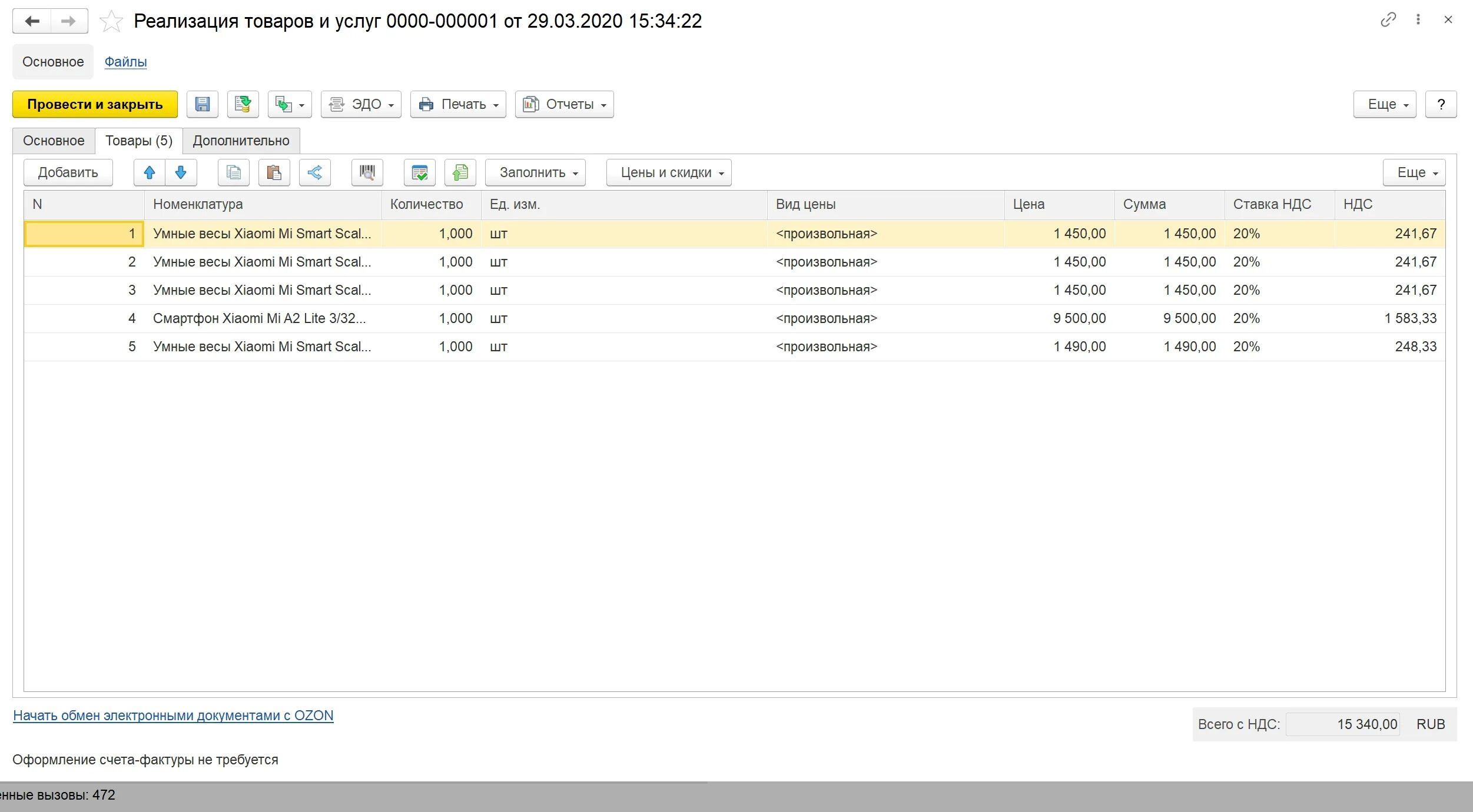Post the document with the green-arrow icon

point(243,104)
